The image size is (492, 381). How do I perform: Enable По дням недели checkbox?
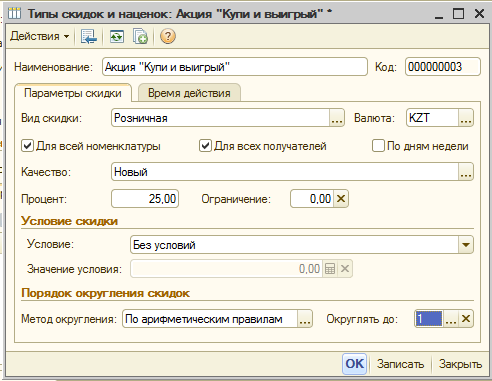378,146
